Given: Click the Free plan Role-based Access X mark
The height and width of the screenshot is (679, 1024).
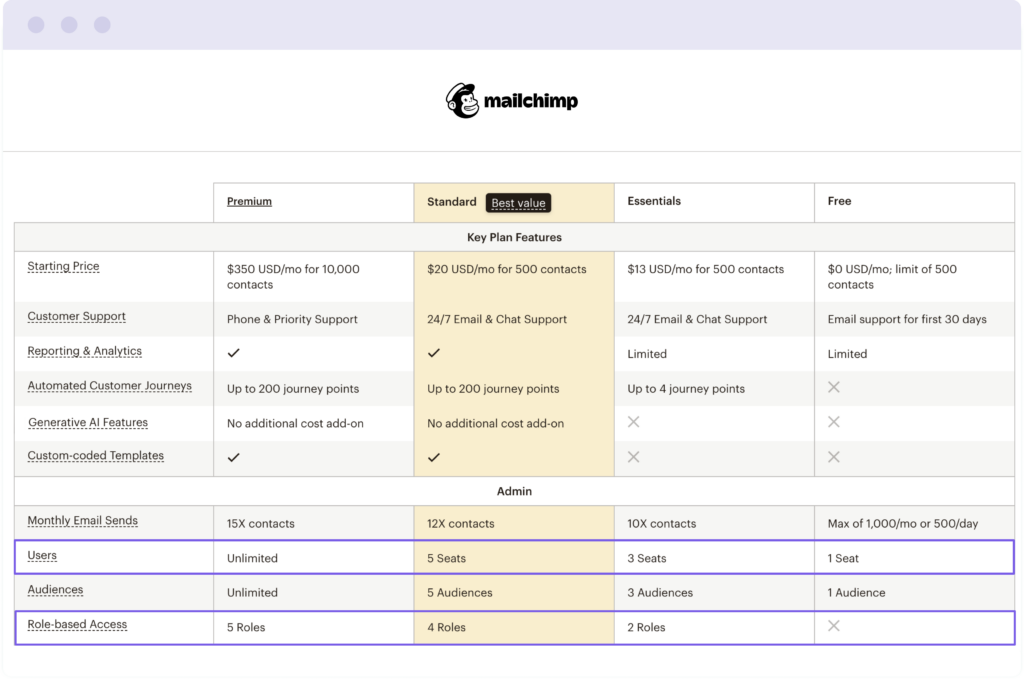Looking at the screenshot, I should 834,626.
